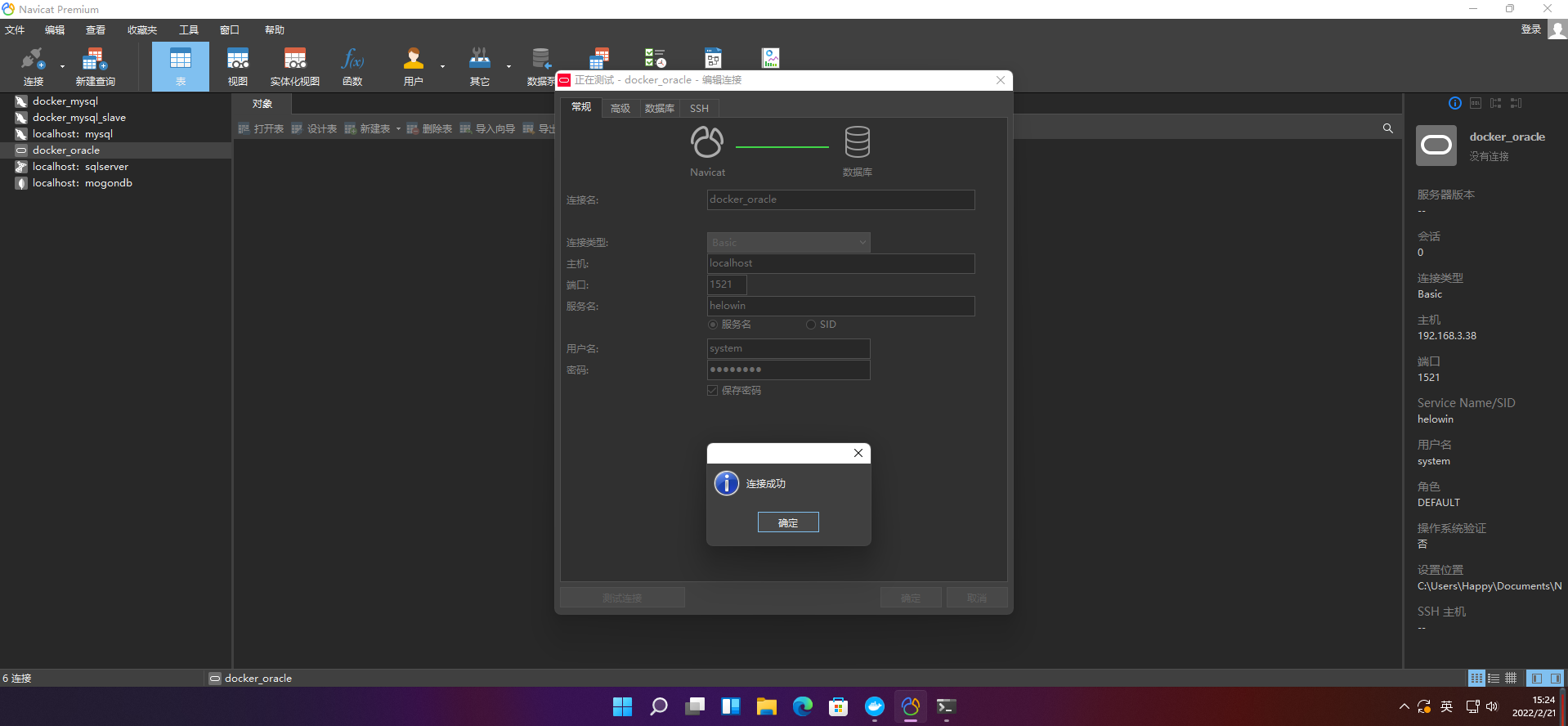This screenshot has width=1568, height=726.
Task: Select the 用户 (User) toolbar icon
Action: point(414,66)
